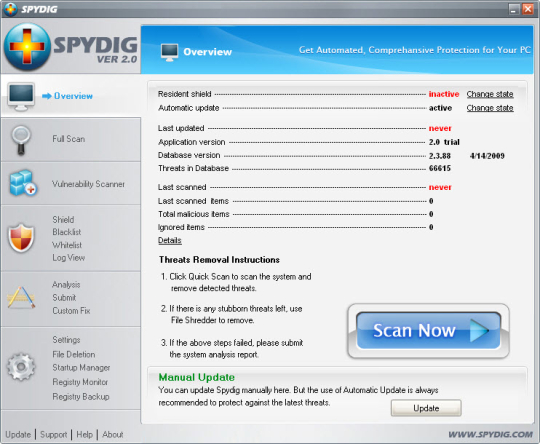The height and width of the screenshot is (444, 540).
Task: Click the red 'never' Last updated value
Action: (x=440, y=128)
